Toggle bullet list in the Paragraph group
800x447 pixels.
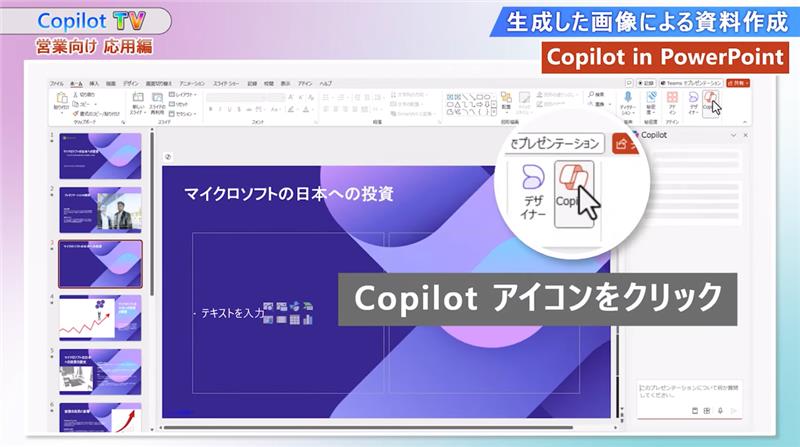[326, 97]
